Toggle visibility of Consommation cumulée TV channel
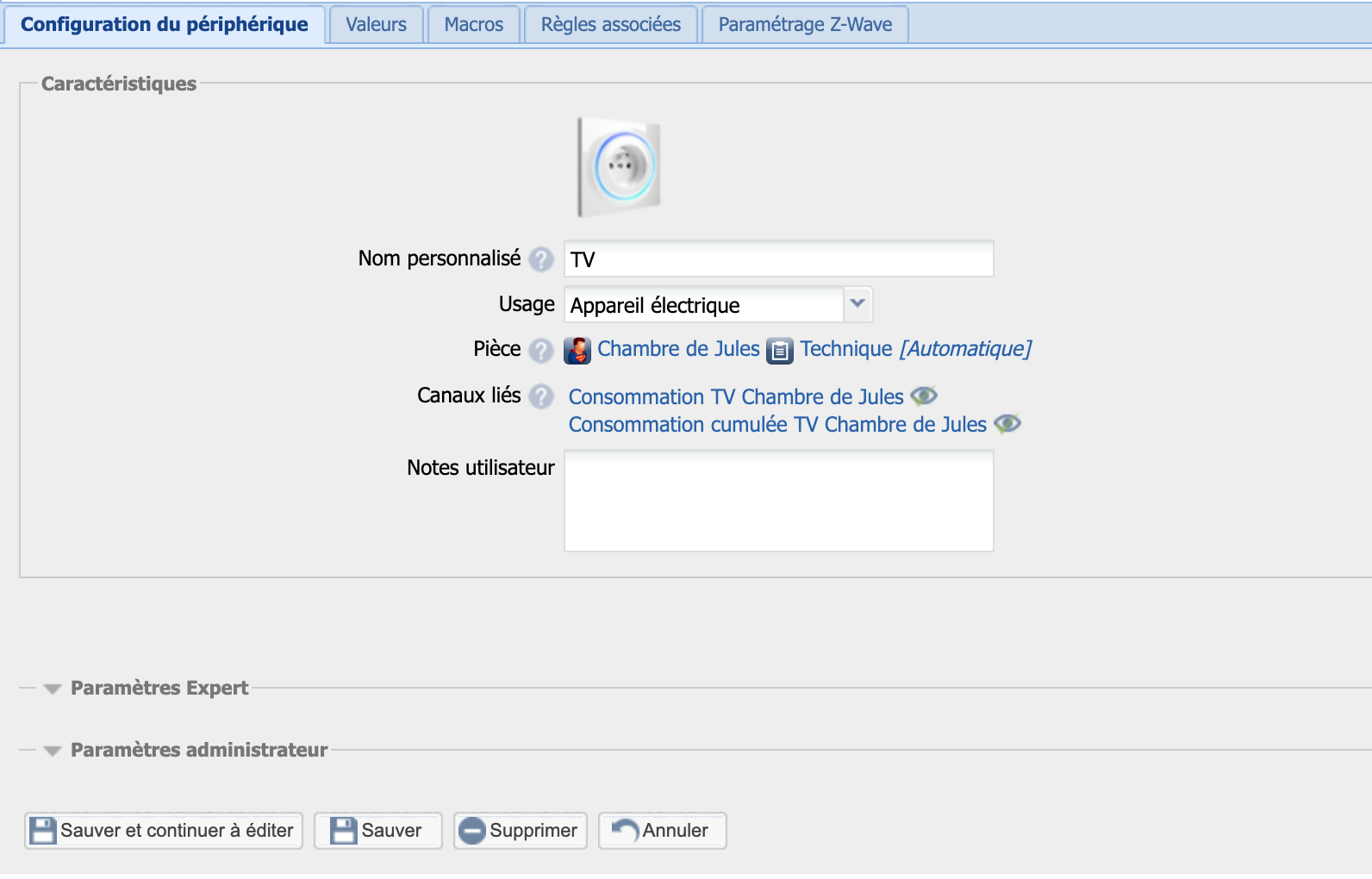The height and width of the screenshot is (879, 1372). tap(1007, 424)
